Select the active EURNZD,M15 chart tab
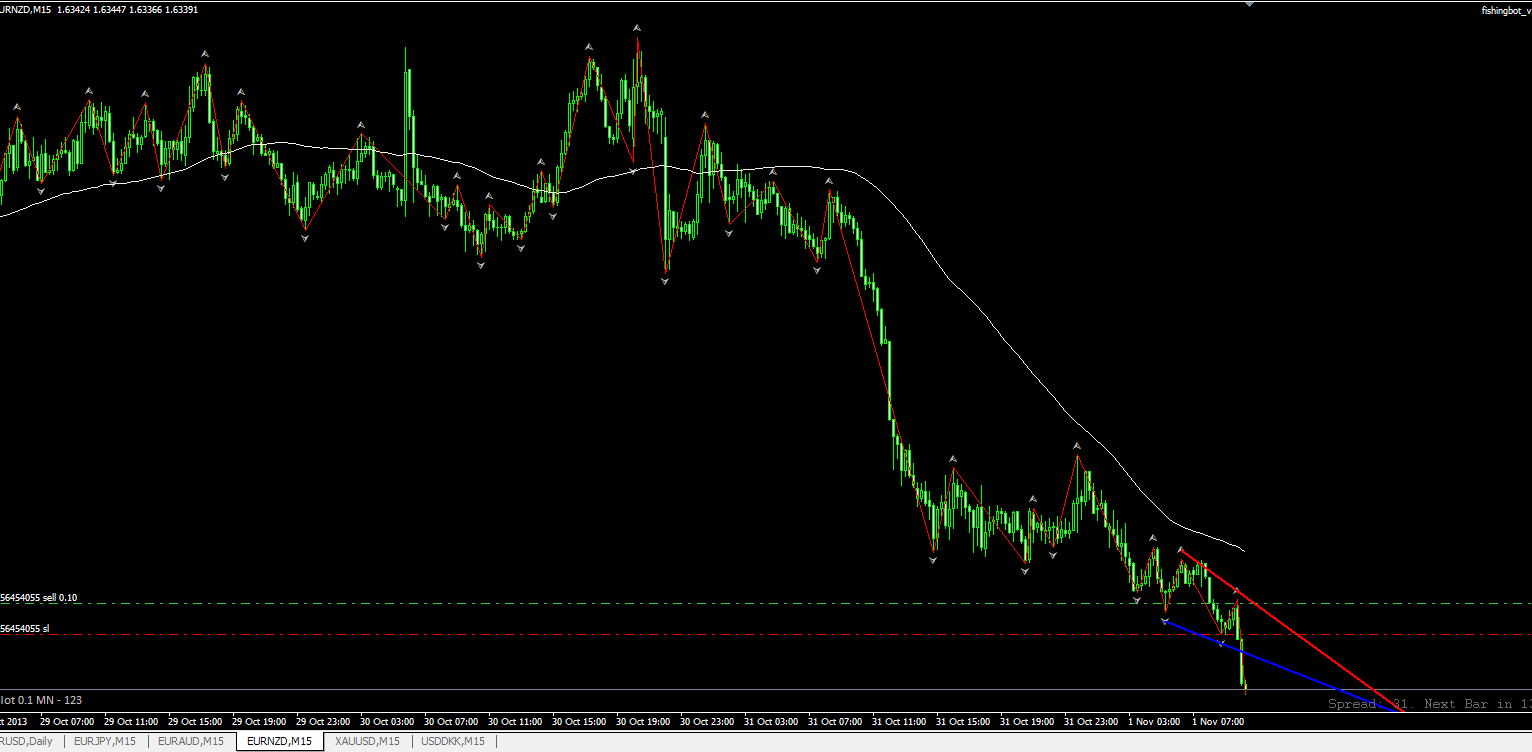Image resolution: width=1532 pixels, height=752 pixels. [x=279, y=741]
